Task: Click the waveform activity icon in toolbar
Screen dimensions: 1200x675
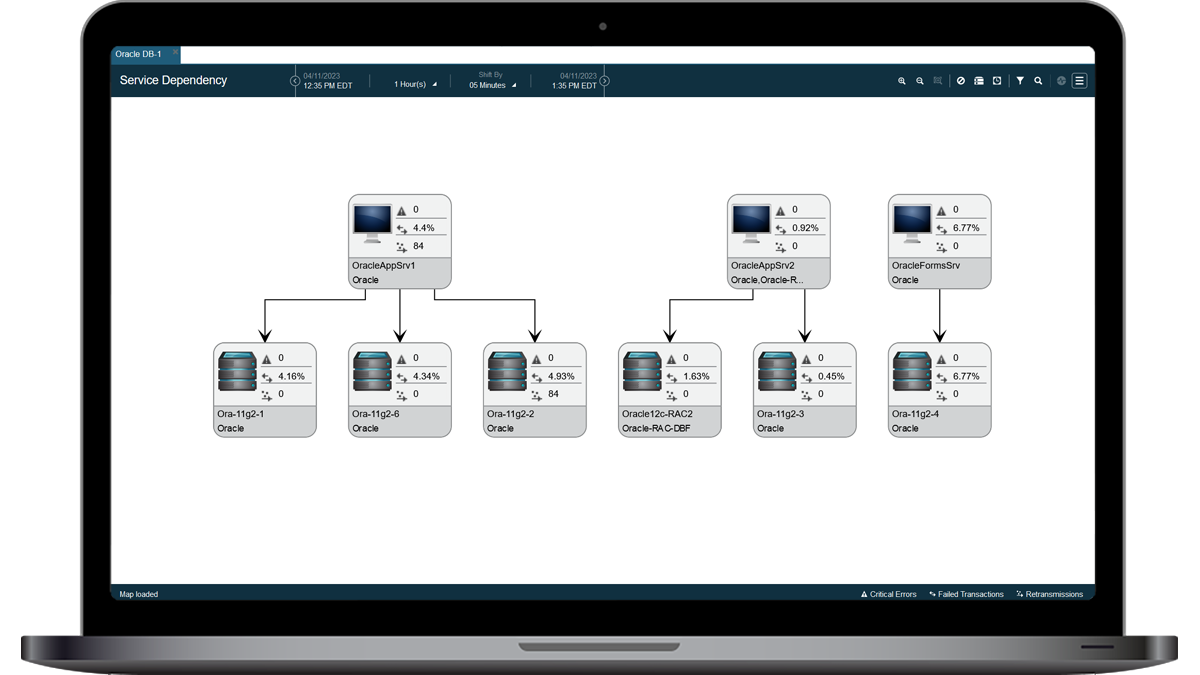Action: point(1062,81)
